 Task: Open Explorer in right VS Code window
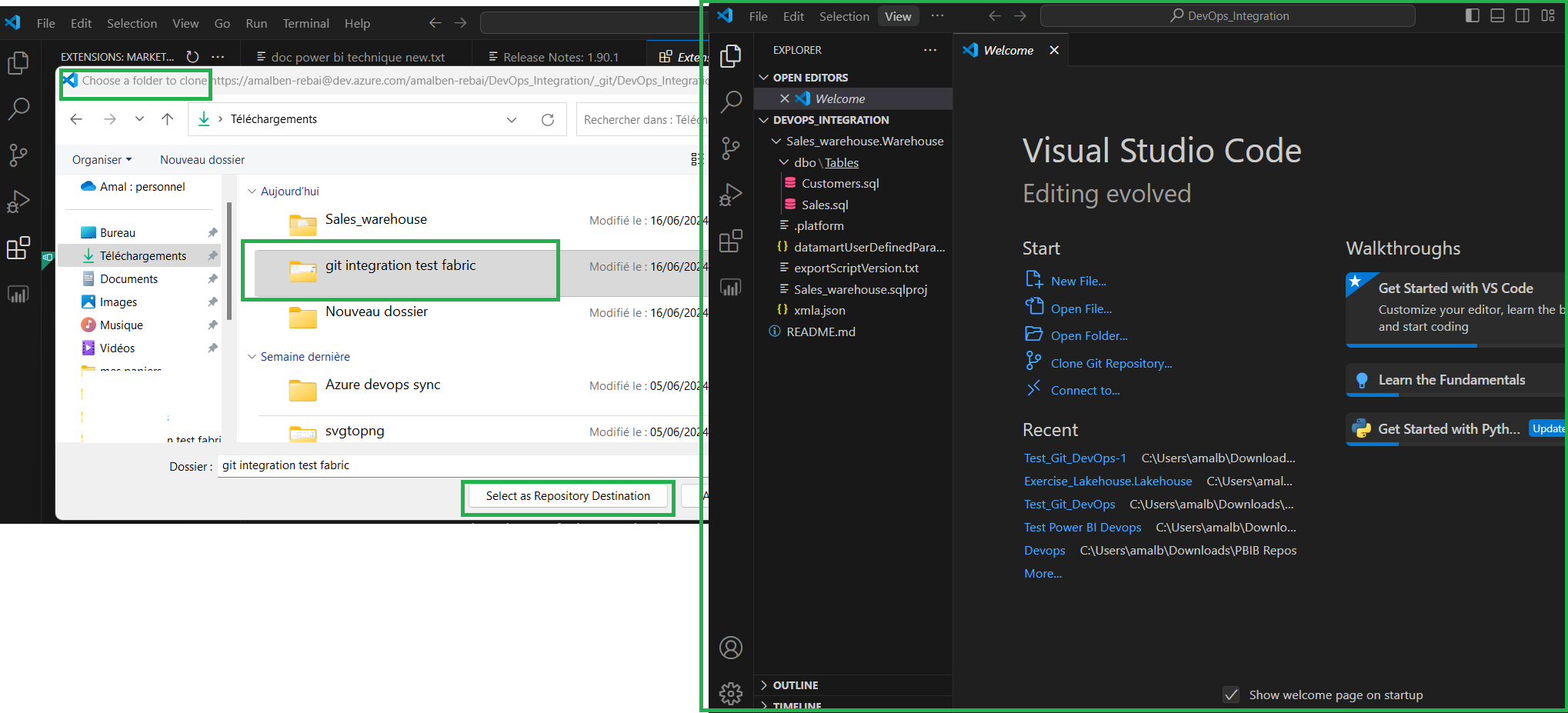click(x=731, y=55)
